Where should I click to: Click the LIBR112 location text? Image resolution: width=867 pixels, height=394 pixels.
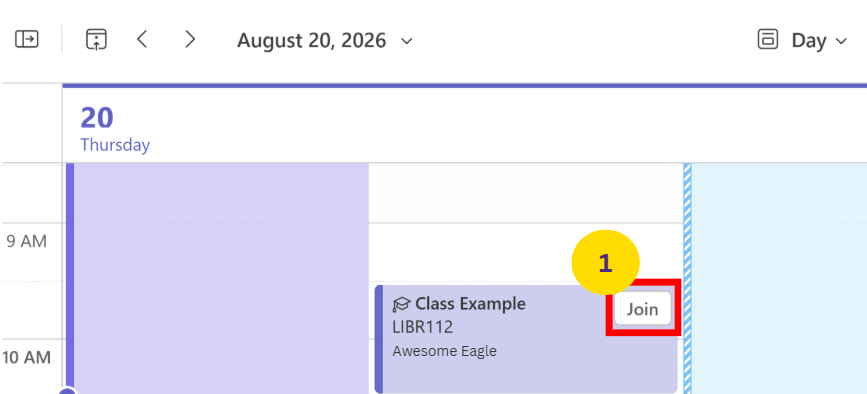click(x=422, y=327)
